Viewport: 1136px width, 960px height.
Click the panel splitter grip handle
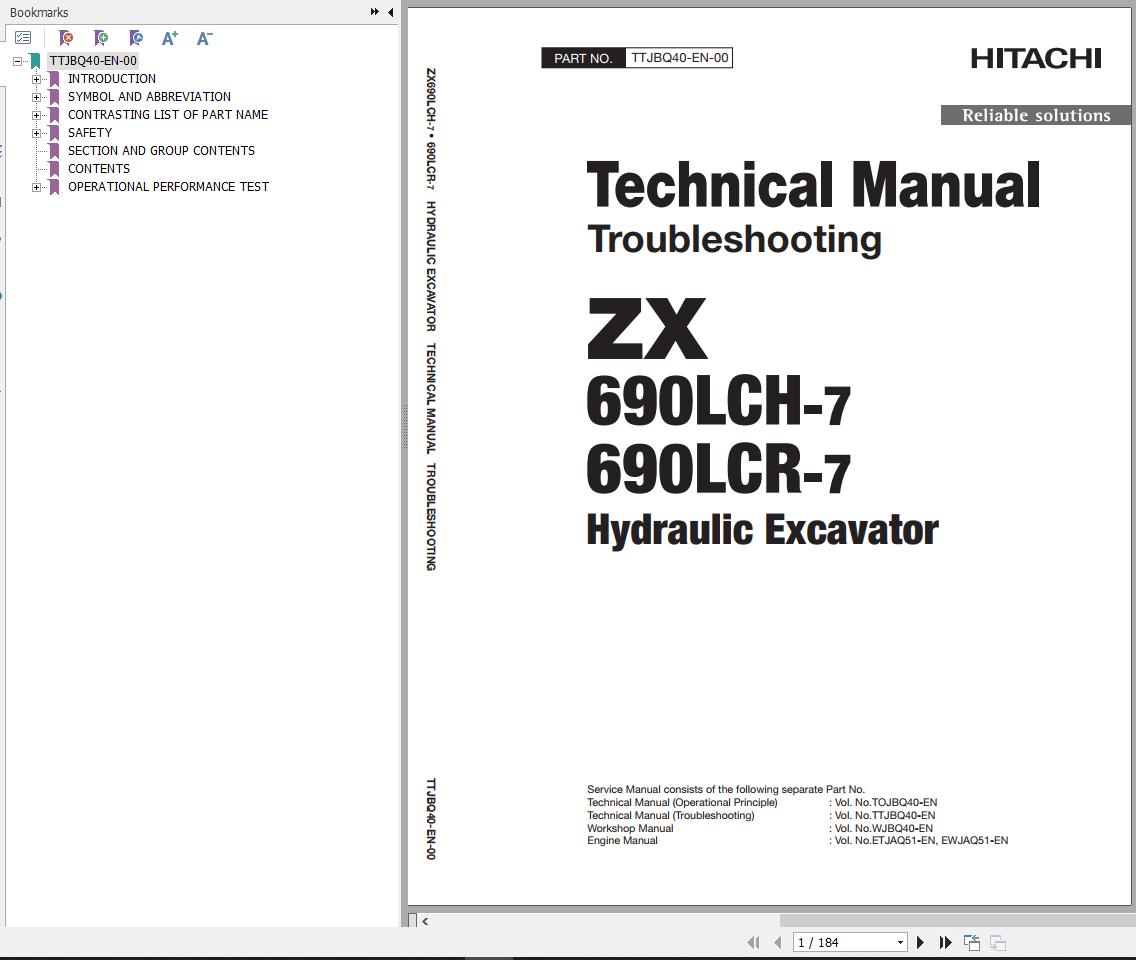click(404, 427)
